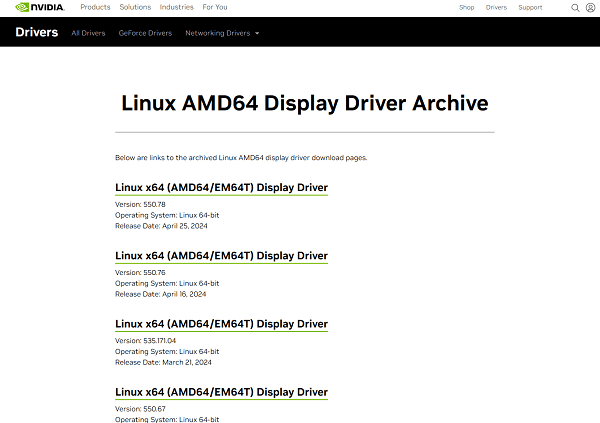Image resolution: width=600 pixels, height=423 pixels.
Task: Open the Drivers link in top bar
Action: tap(496, 8)
